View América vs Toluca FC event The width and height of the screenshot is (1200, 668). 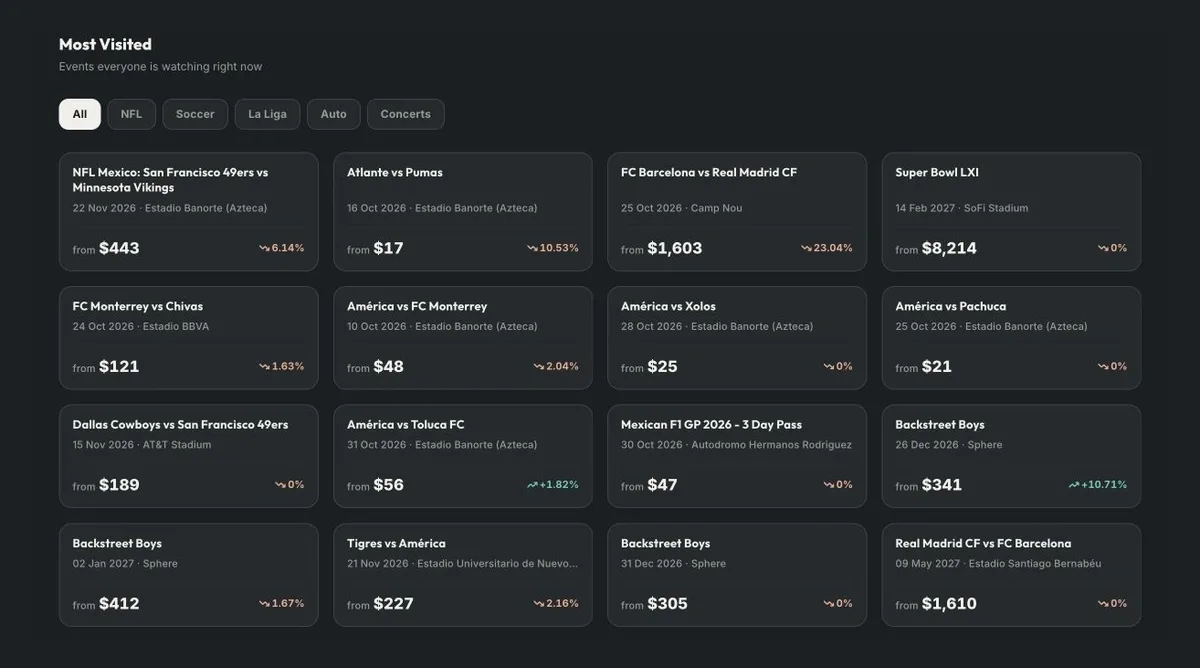pyautogui.click(x=463, y=456)
